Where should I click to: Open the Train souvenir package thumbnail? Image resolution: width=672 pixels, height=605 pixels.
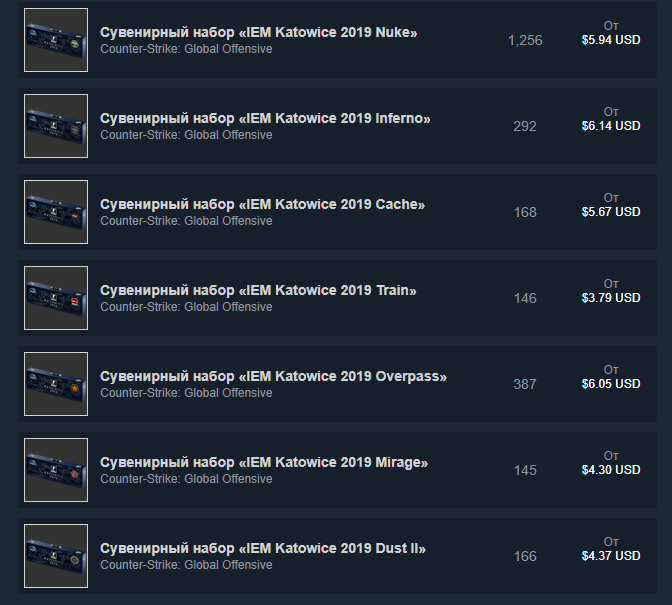[56, 298]
